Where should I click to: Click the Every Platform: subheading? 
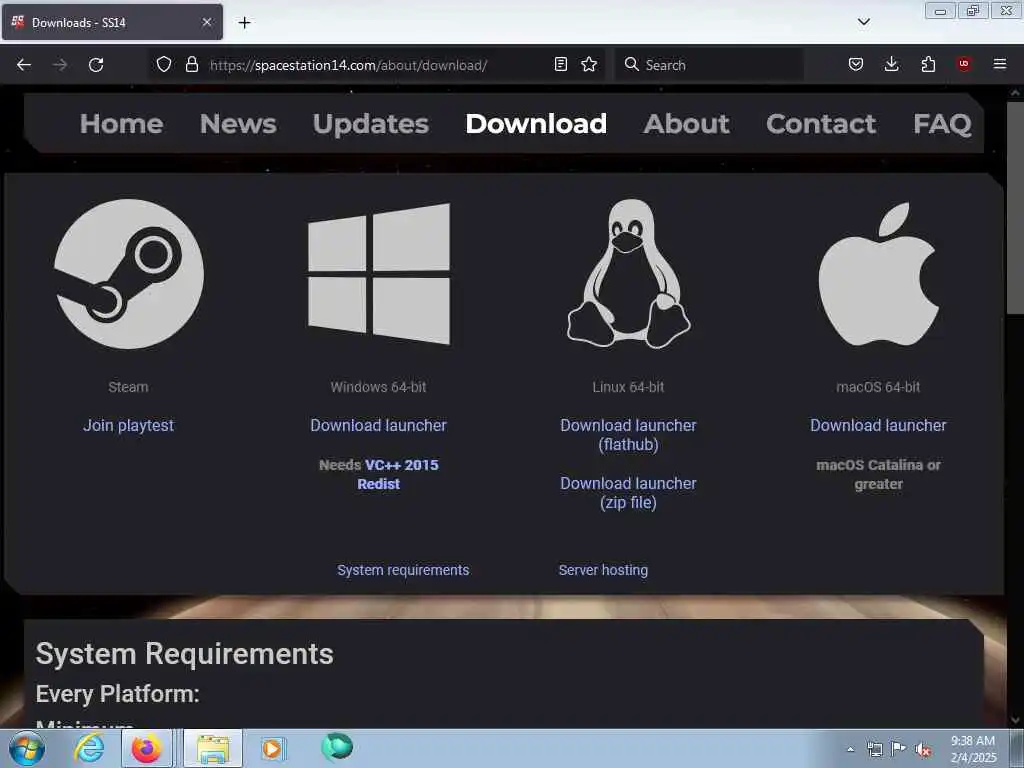click(118, 694)
